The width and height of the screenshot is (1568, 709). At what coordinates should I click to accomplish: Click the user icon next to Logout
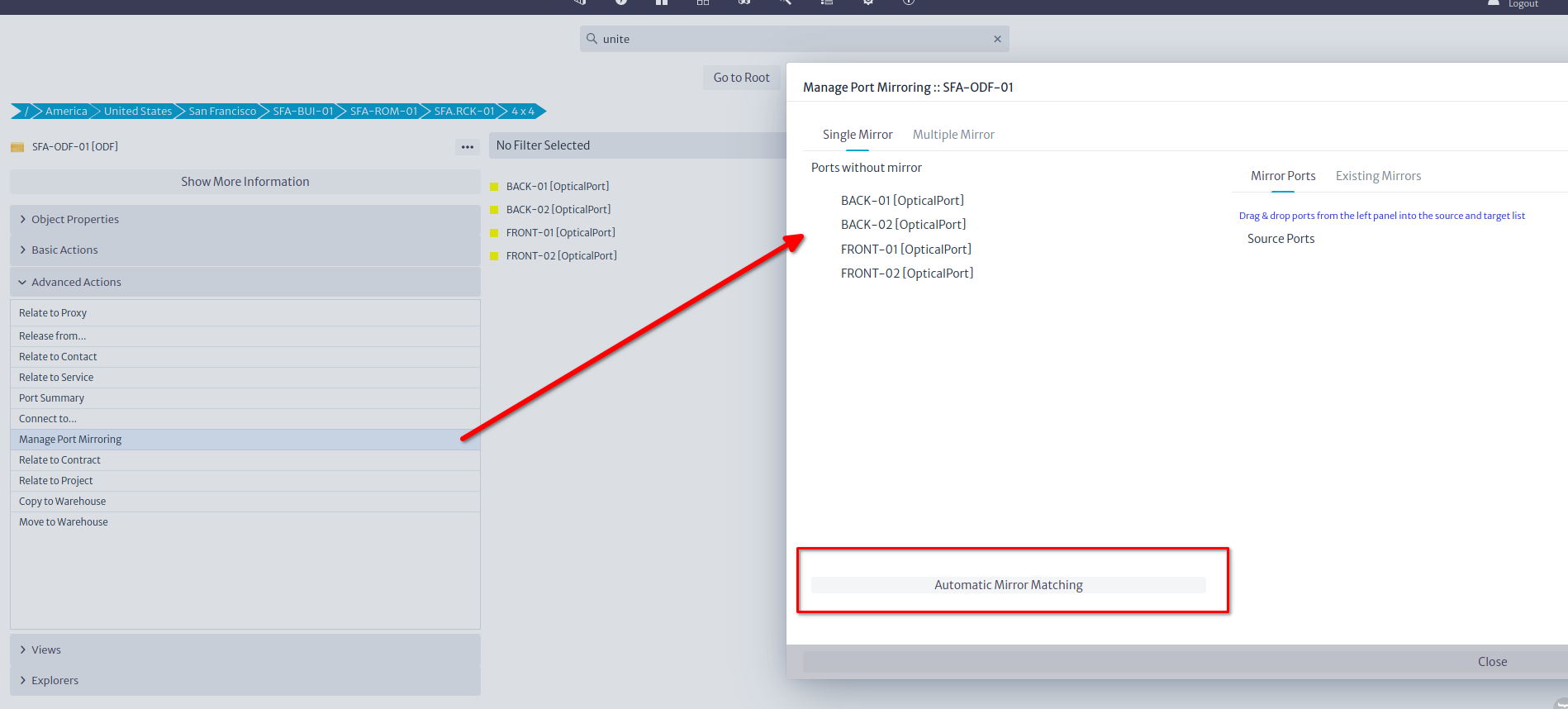coord(1494,3)
